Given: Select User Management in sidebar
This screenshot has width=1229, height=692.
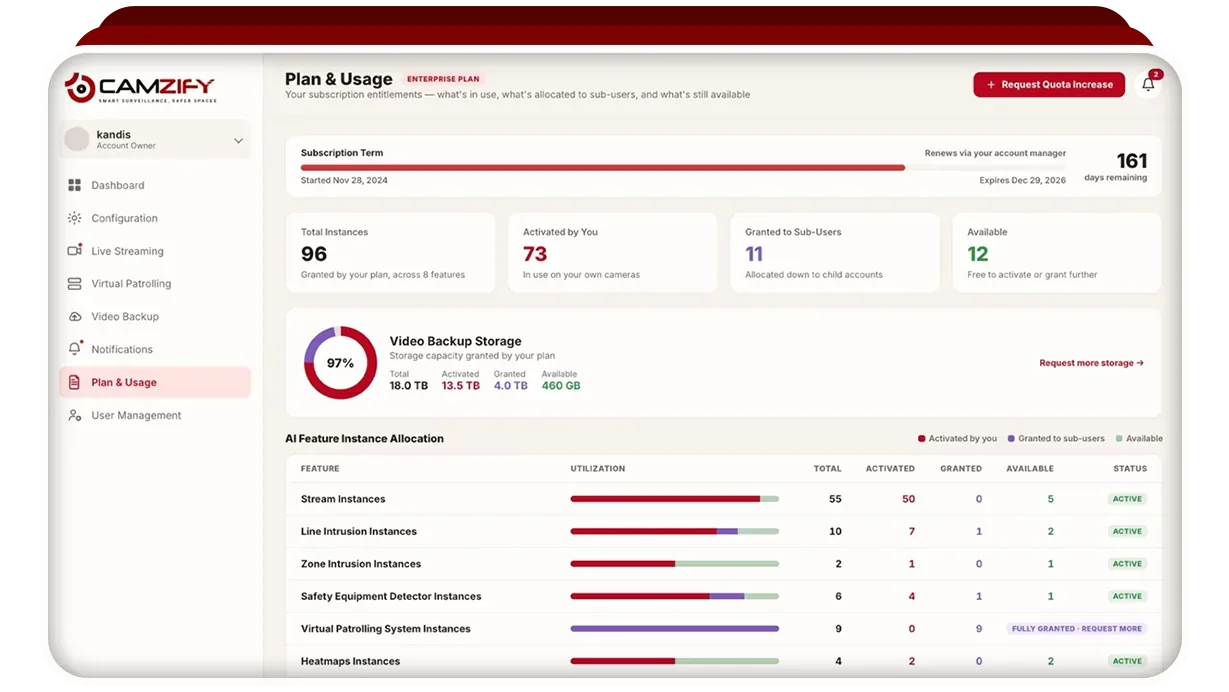Looking at the screenshot, I should coord(155,415).
